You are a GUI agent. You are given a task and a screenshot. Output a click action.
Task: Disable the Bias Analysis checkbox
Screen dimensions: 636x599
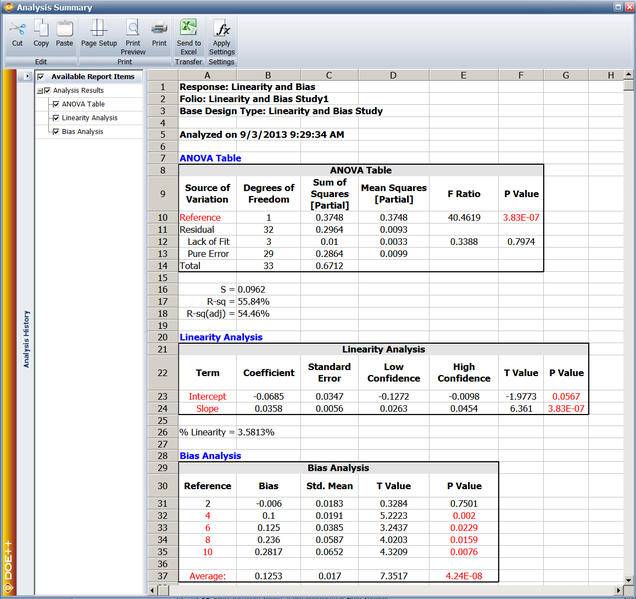coord(55,131)
